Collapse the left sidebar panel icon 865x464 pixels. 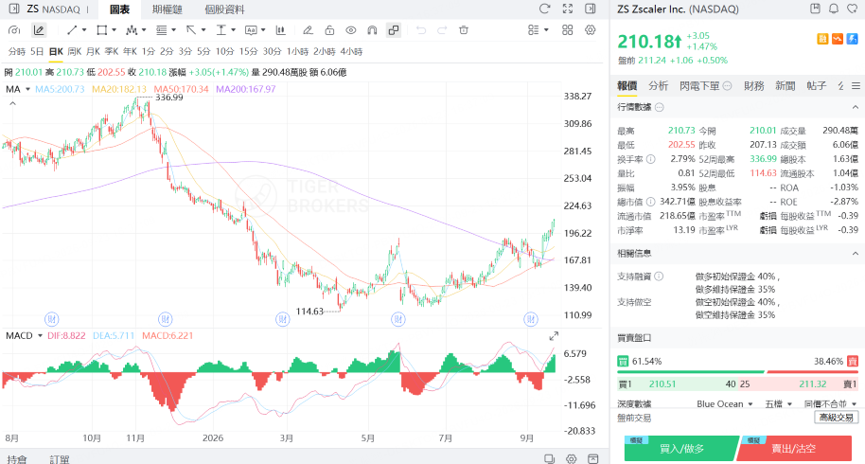tap(14, 9)
